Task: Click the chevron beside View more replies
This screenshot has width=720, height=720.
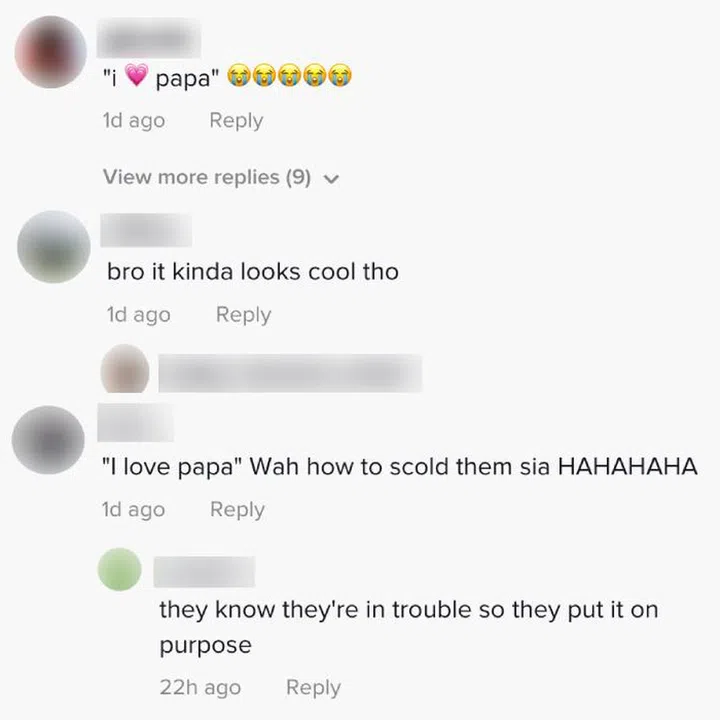Action: coord(331,179)
